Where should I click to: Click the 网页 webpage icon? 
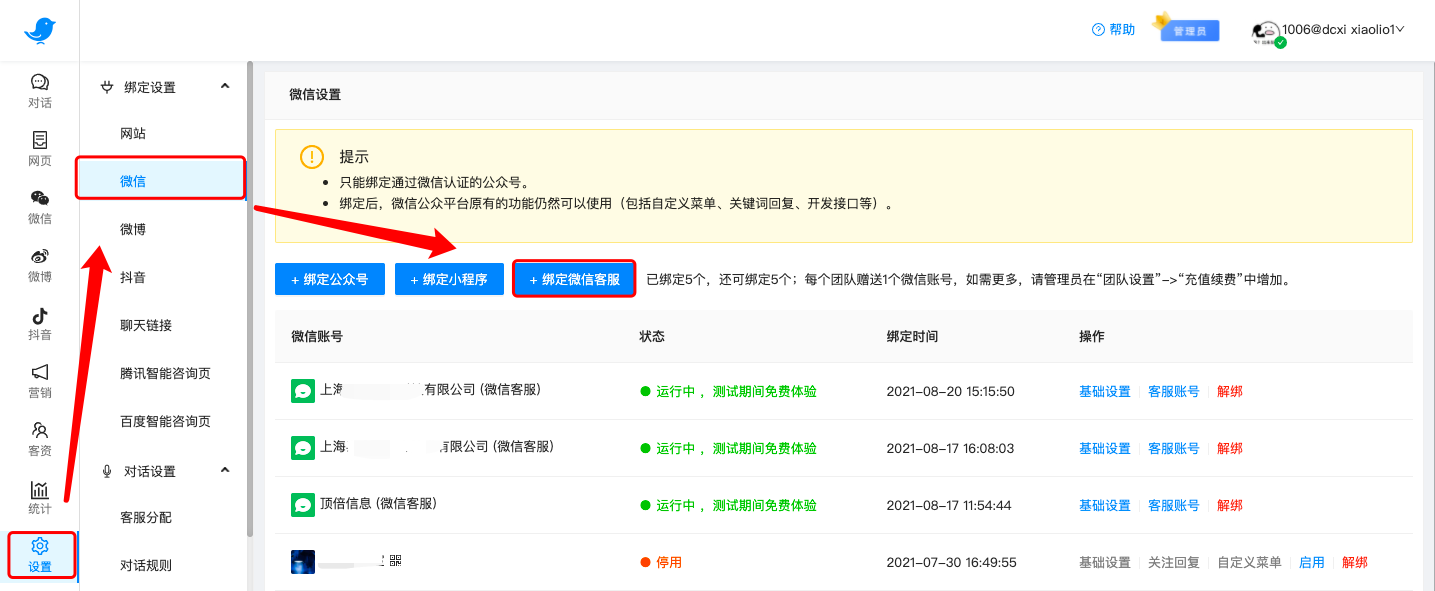click(x=39, y=141)
